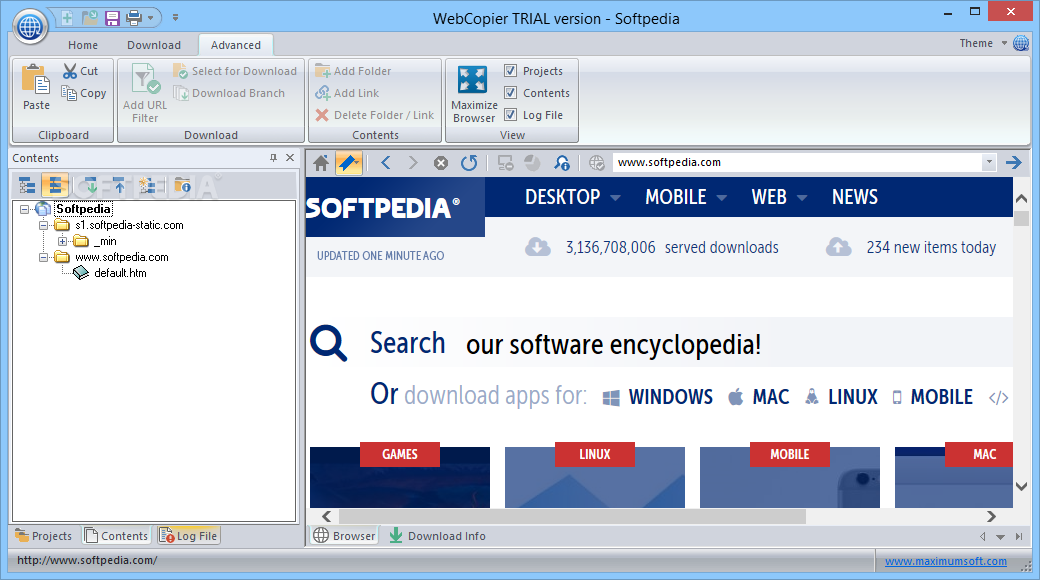
Task: Close the Contents panel
Action: tap(290, 158)
